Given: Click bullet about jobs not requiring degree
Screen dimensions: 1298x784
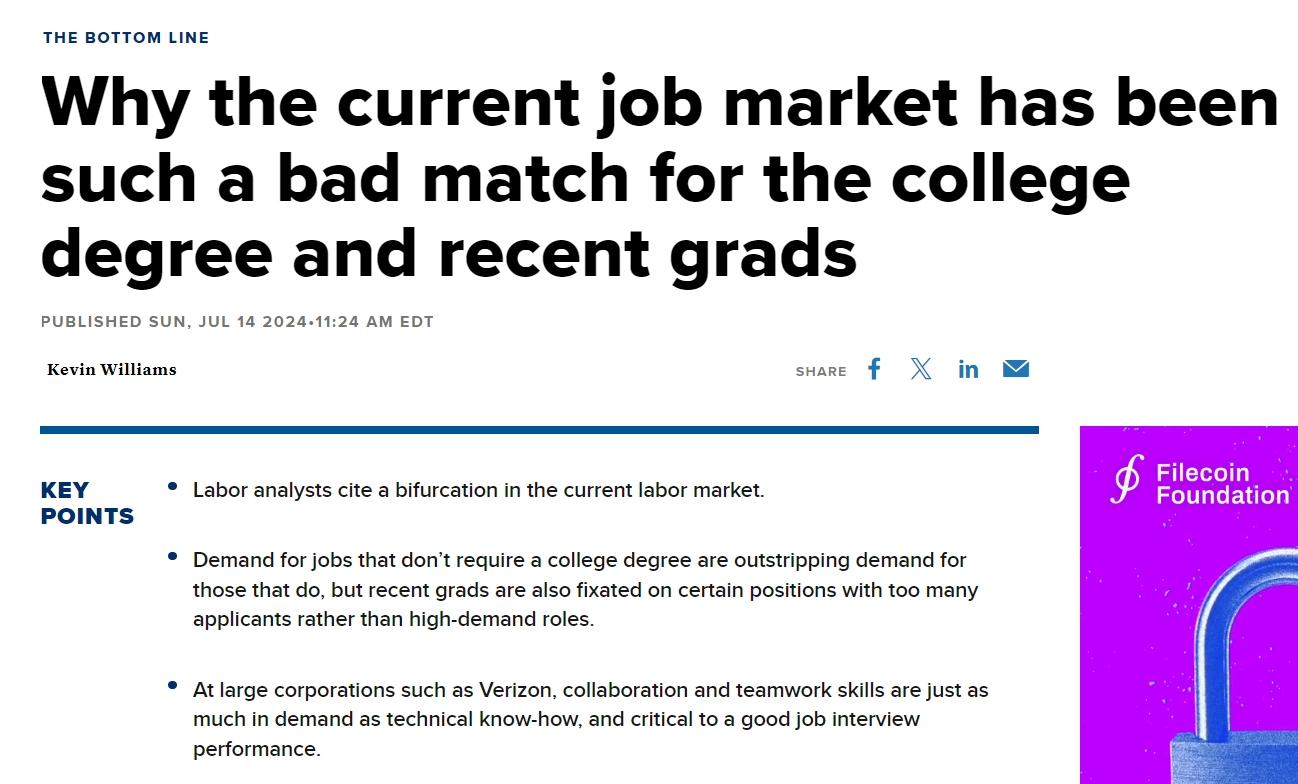Looking at the screenshot, I should click(586, 589).
